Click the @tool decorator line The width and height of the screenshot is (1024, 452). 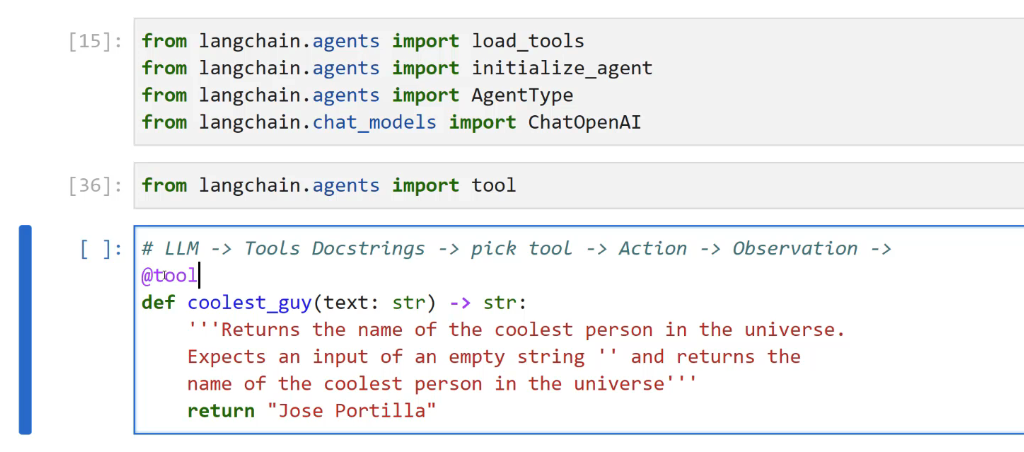point(170,275)
